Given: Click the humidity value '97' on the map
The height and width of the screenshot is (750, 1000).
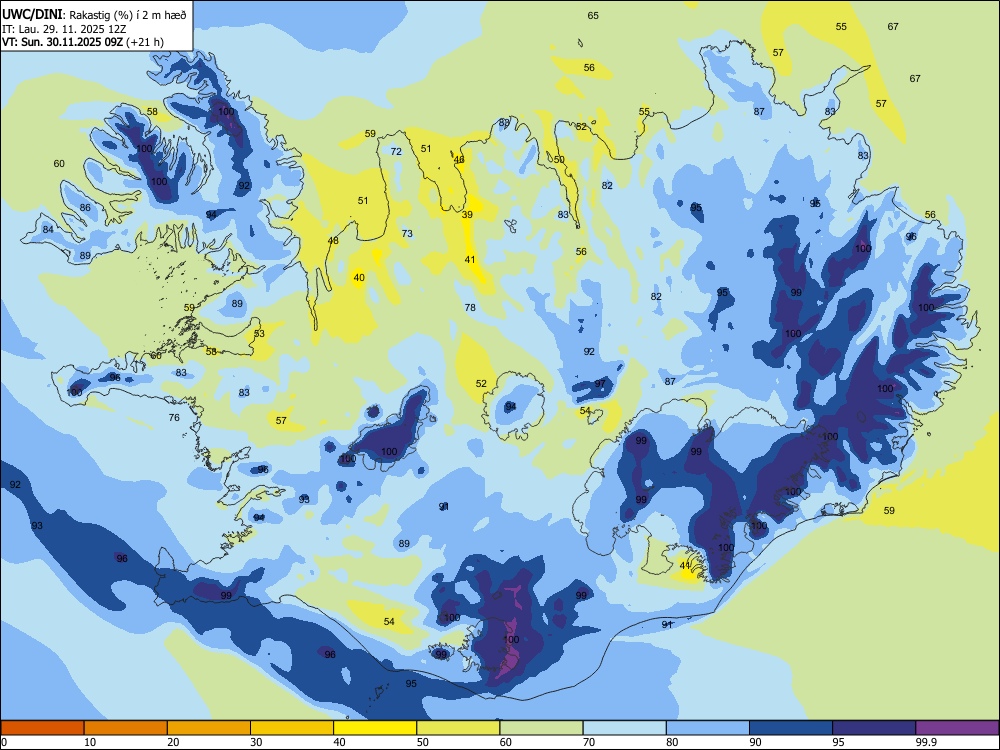Looking at the screenshot, I should click(600, 384).
